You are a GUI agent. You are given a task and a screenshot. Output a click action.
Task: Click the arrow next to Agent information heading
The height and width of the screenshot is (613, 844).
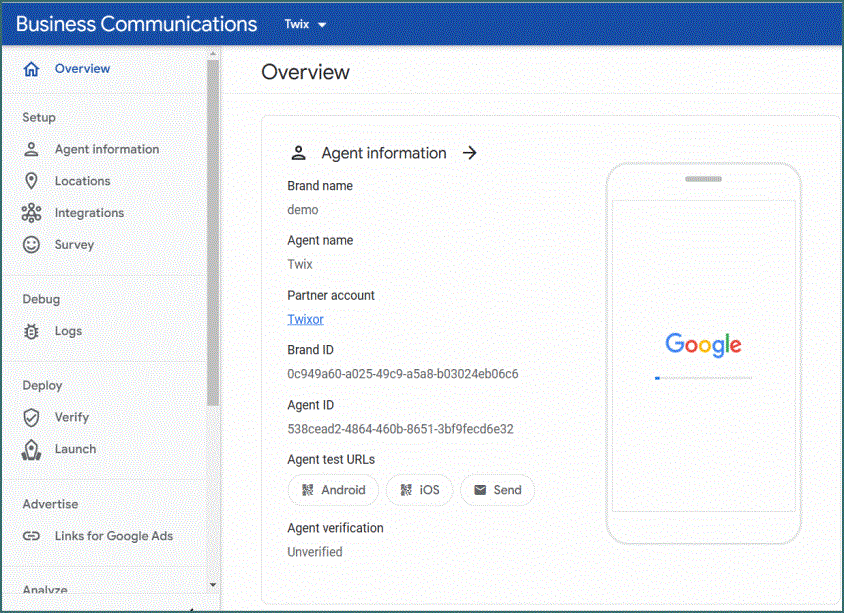470,153
